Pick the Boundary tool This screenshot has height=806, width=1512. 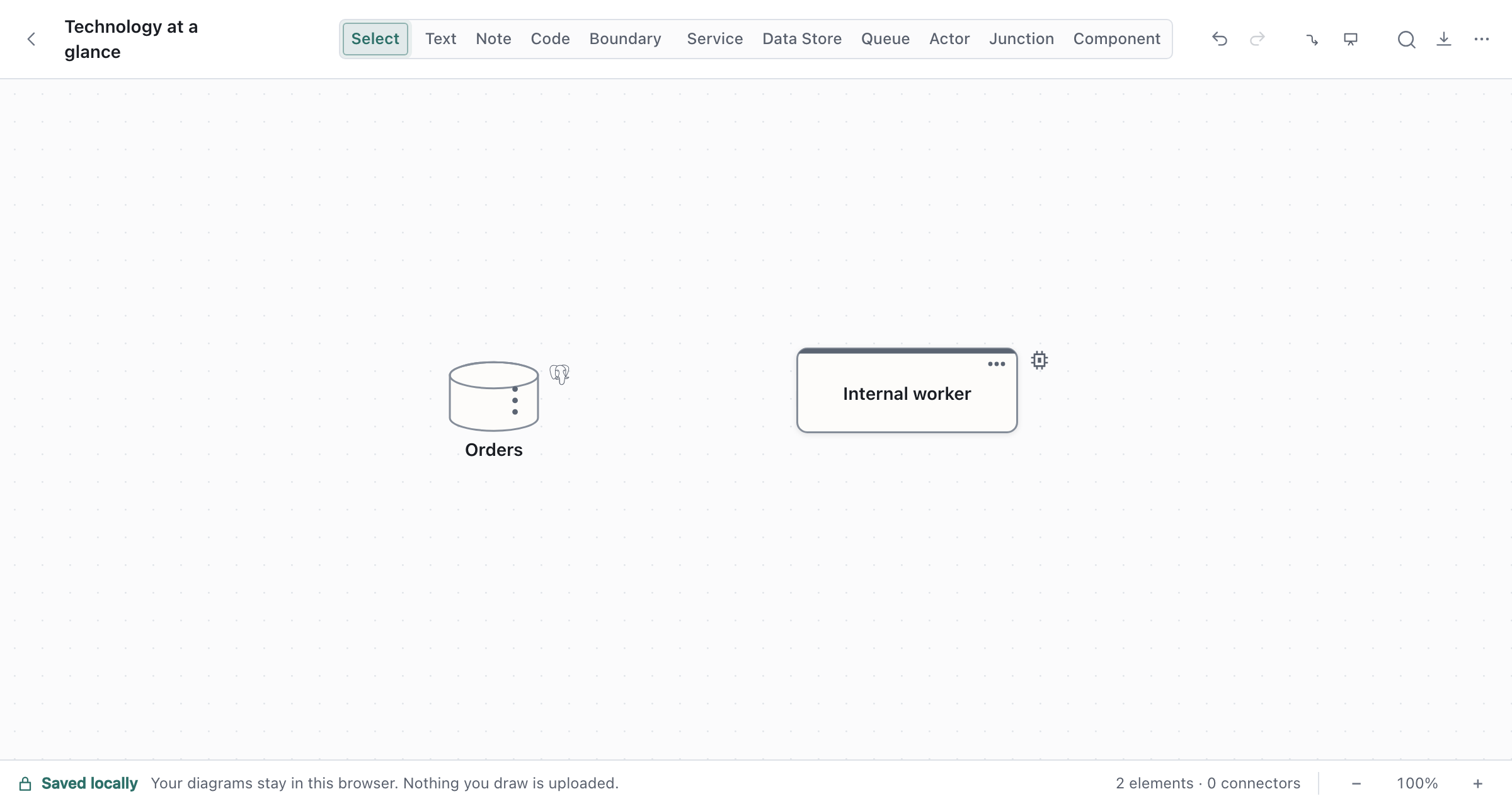point(625,39)
